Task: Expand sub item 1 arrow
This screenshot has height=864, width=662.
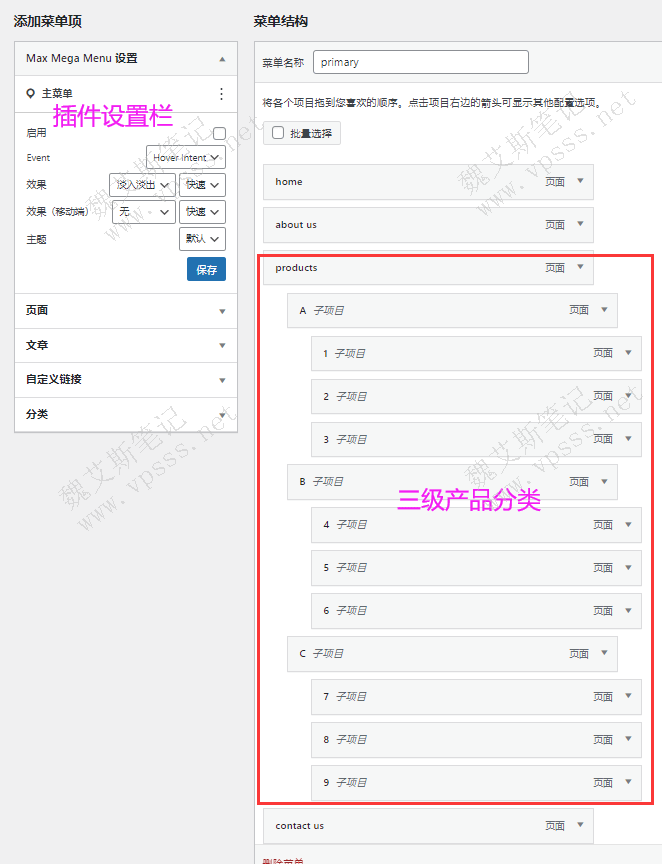Action: pyautogui.click(x=628, y=353)
